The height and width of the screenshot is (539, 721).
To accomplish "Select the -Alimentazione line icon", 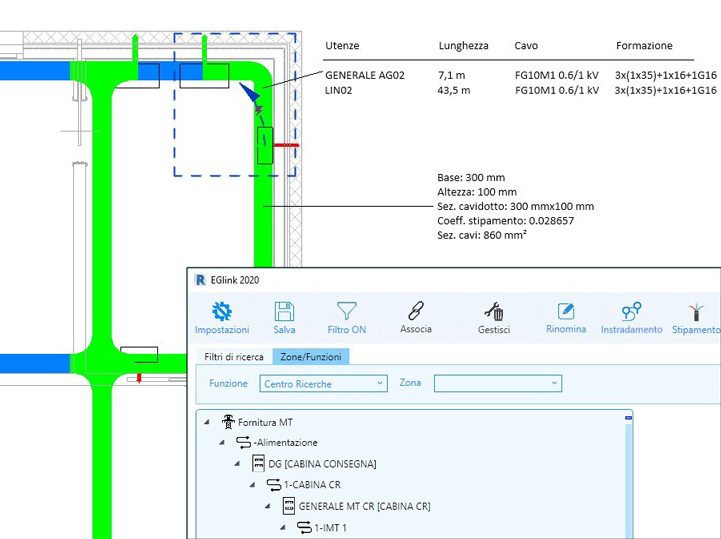I will pyautogui.click(x=243, y=442).
